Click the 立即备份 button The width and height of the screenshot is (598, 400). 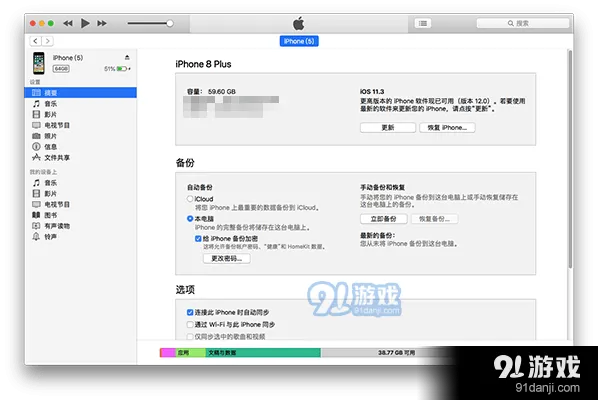[384, 219]
